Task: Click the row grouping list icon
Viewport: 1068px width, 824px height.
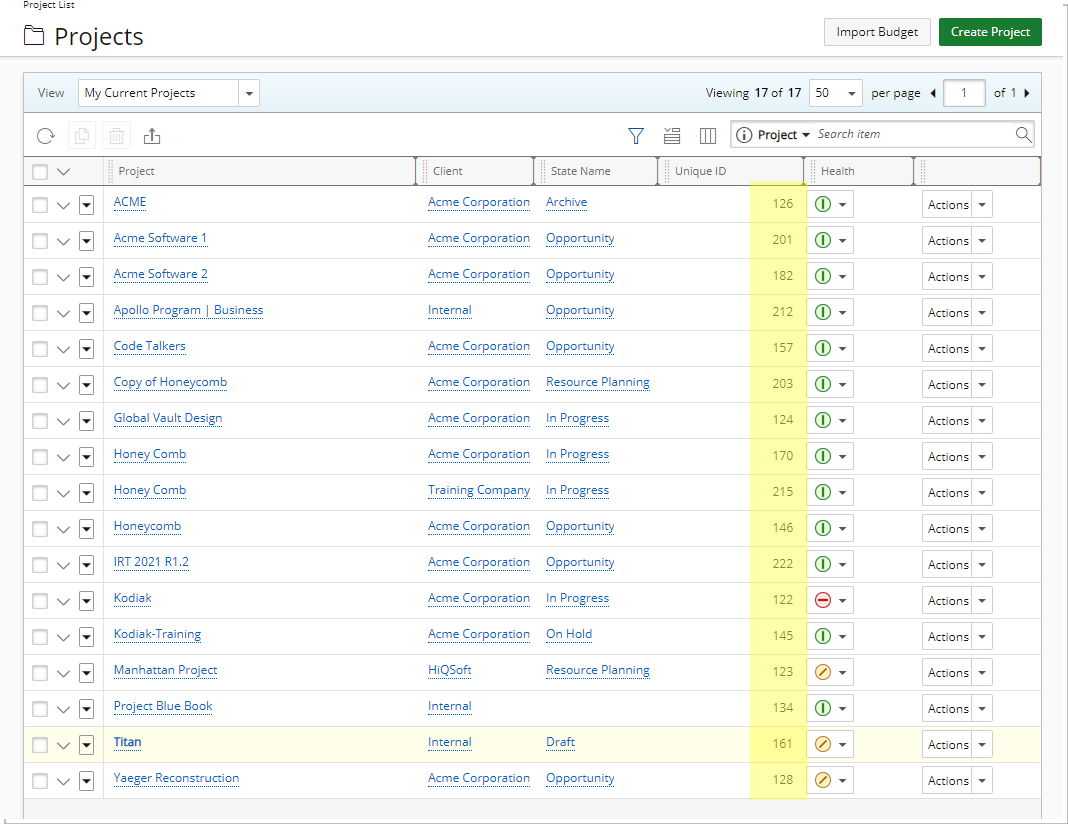Action: [672, 136]
